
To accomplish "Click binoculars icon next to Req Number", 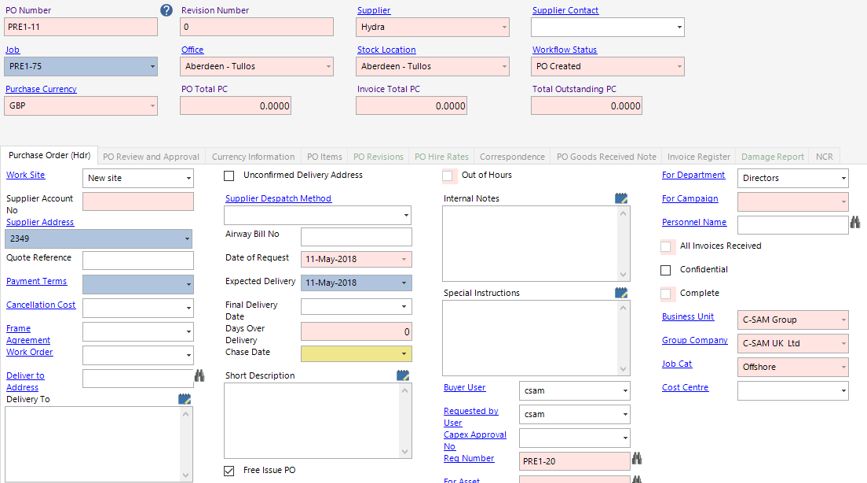I will (636, 459).
